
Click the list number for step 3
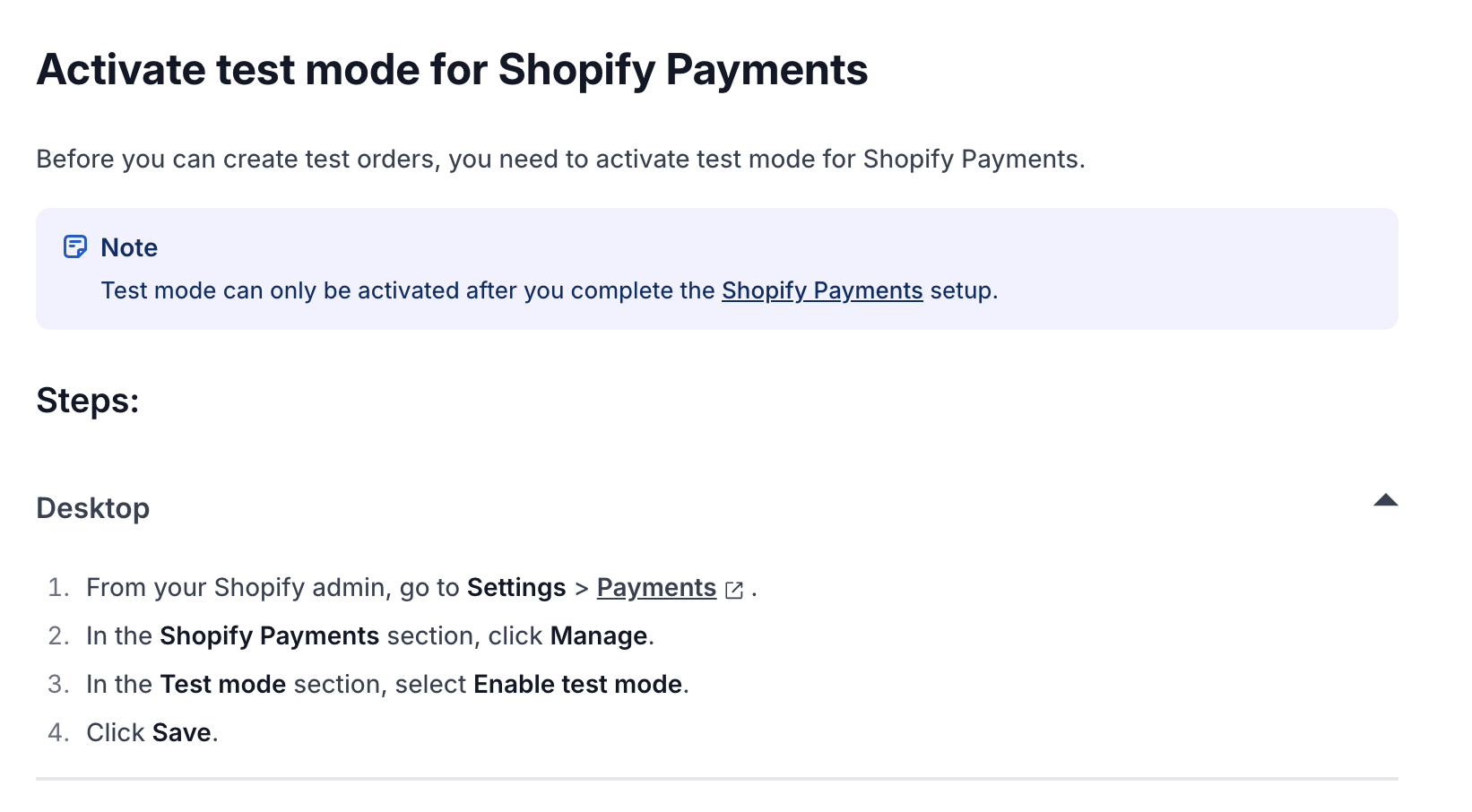[x=58, y=684]
